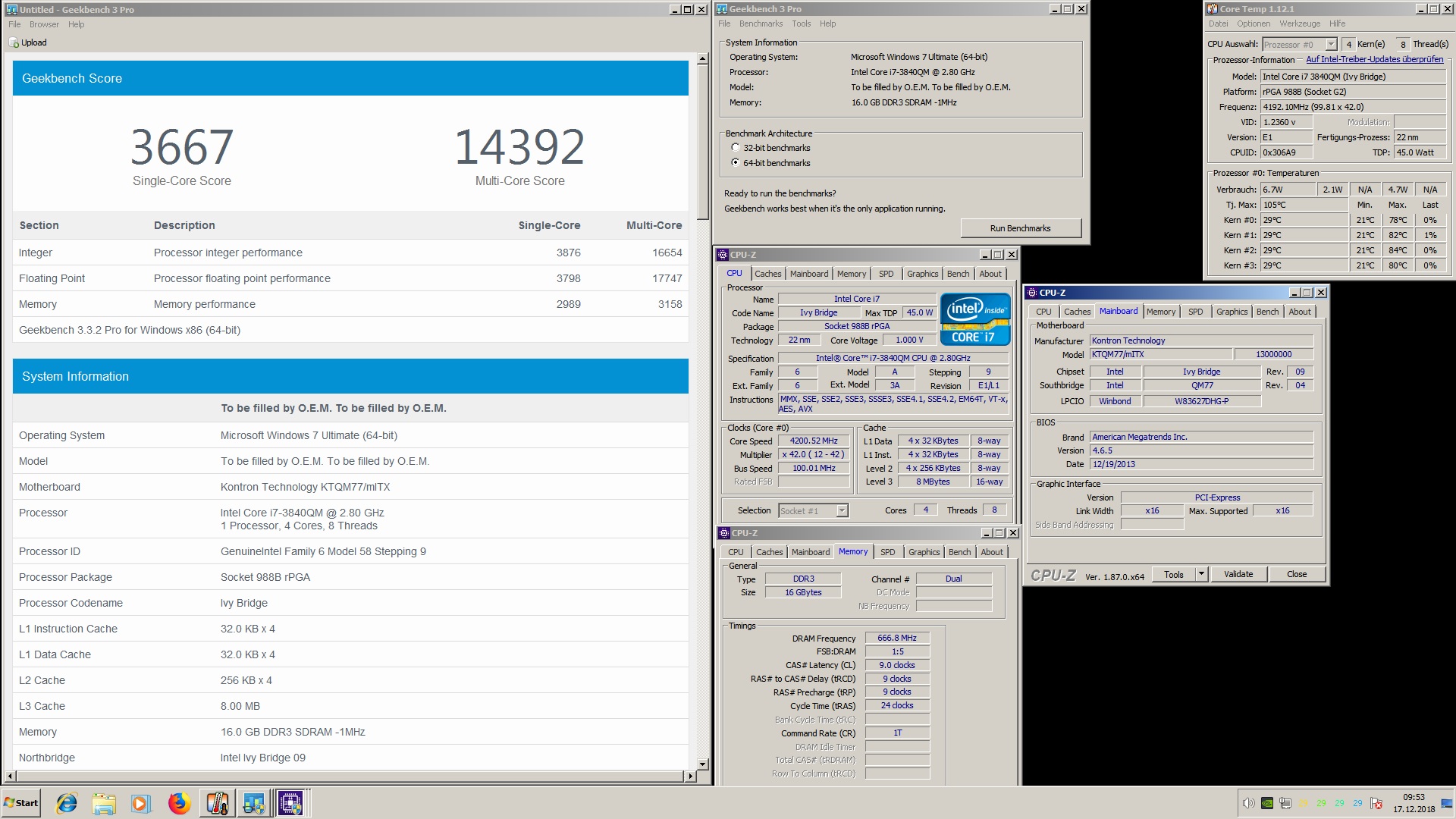Image resolution: width=1456 pixels, height=819 pixels.
Task: Open Auf Intel-Treiber-Updates überprüfen link
Action: pyautogui.click(x=1374, y=59)
